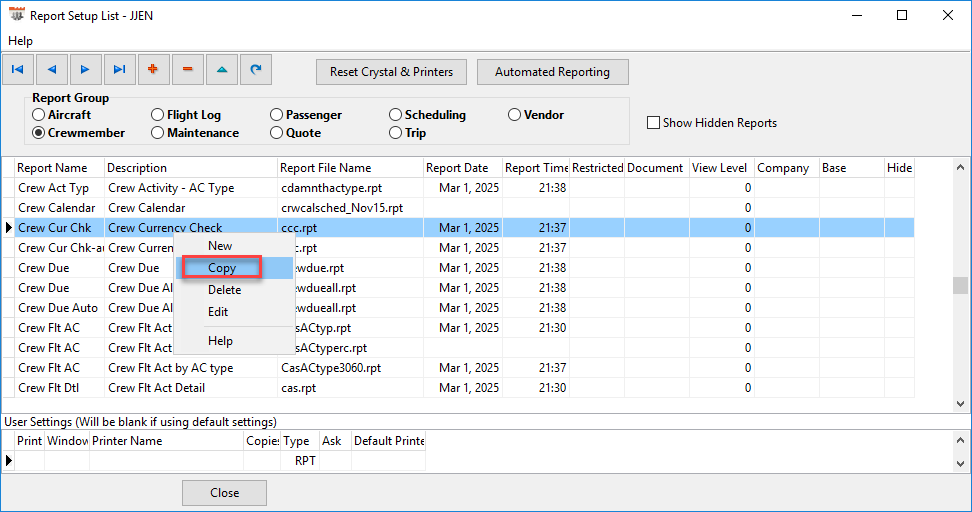Viewport: 972px width, 512px height.
Task: Select the Crew Flt Dtl row
Action: coord(458,388)
